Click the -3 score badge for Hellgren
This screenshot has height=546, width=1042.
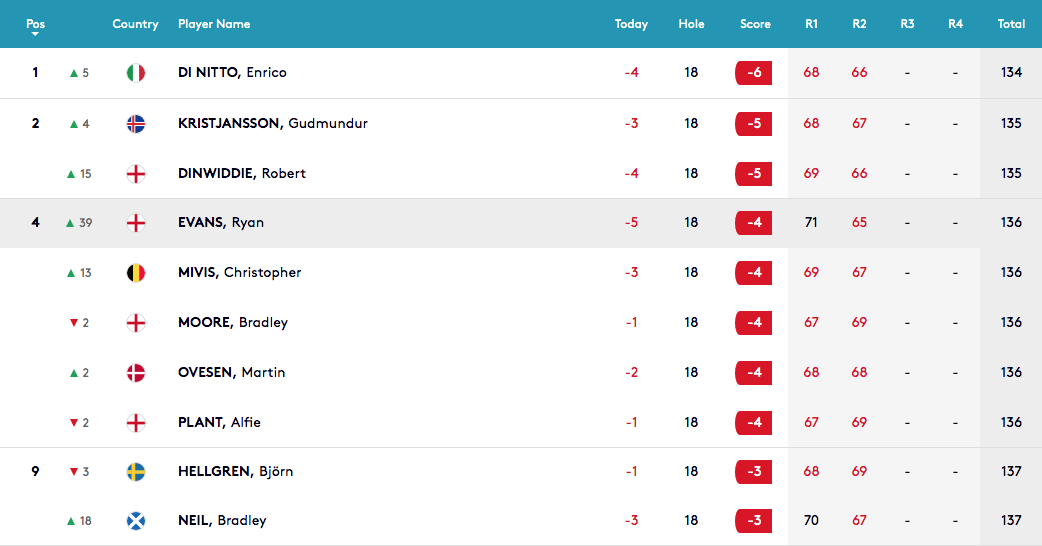tap(754, 472)
